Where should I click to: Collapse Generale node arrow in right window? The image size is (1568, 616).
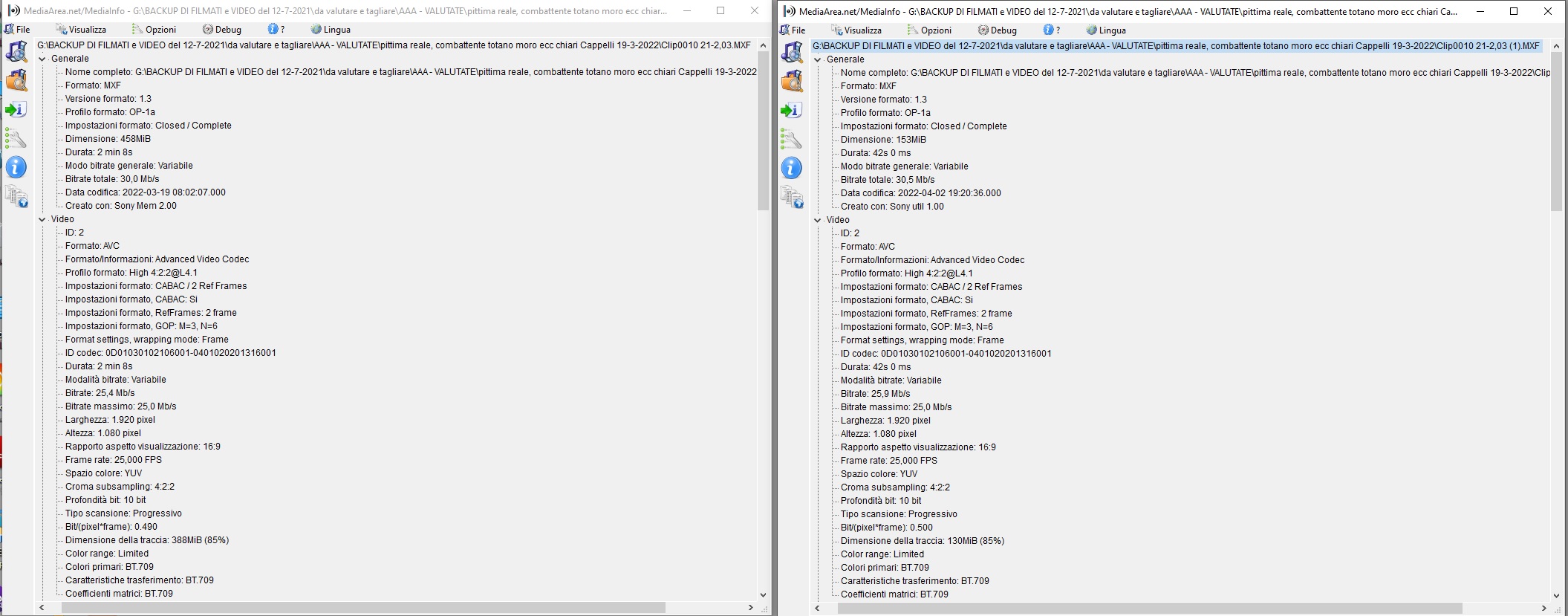818,59
